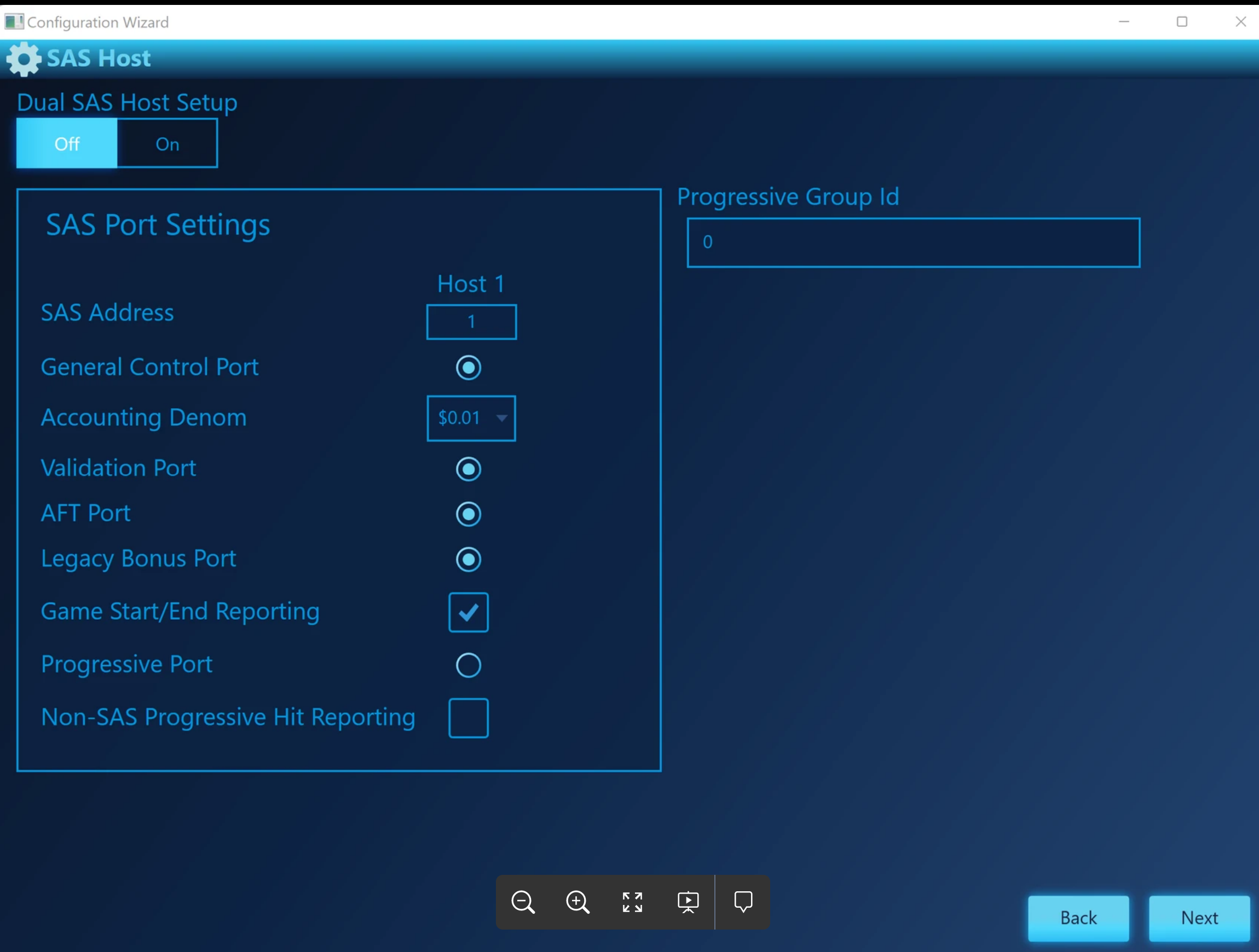Open the Accounting Denom dropdown
Image resolution: width=1259 pixels, height=952 pixels.
(471, 418)
